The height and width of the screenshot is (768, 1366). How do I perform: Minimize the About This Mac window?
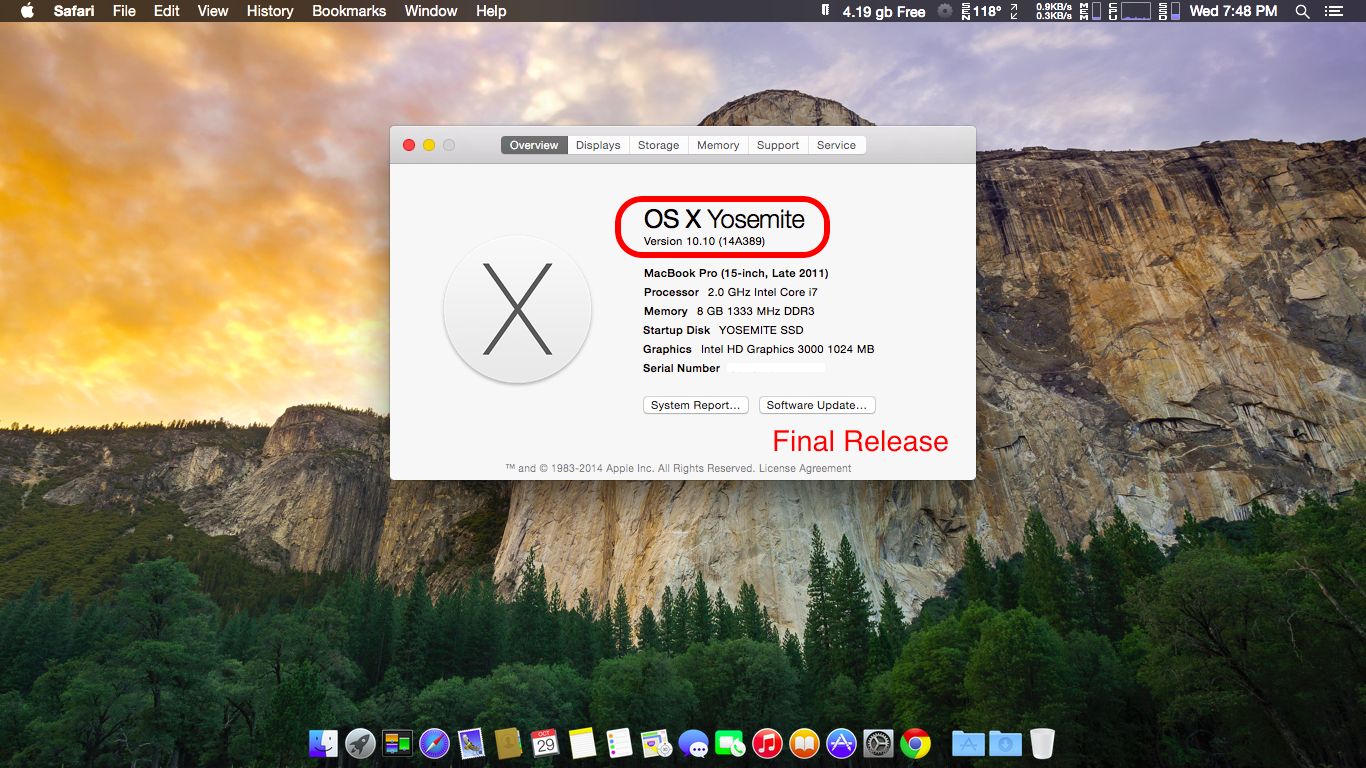[429, 145]
